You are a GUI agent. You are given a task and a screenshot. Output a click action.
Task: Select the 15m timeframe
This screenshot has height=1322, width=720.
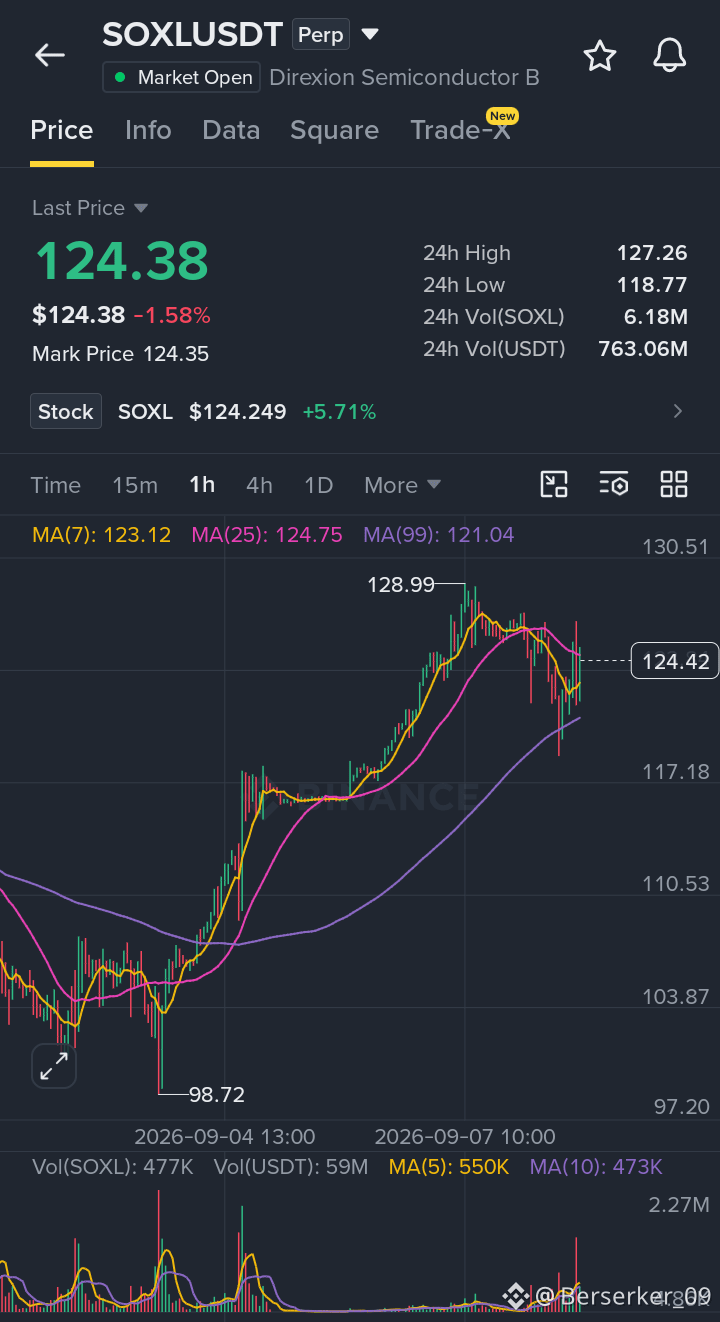coord(135,485)
